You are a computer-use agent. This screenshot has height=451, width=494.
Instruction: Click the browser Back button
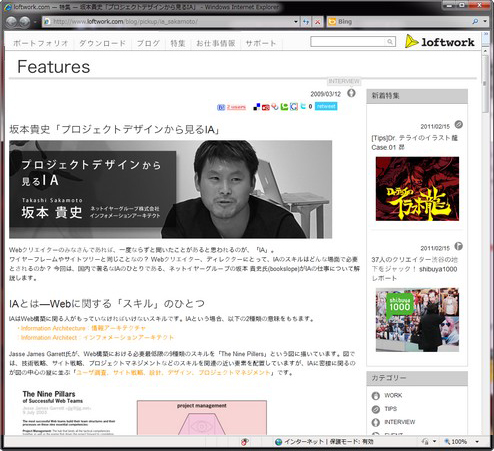pyautogui.click(x=12, y=22)
